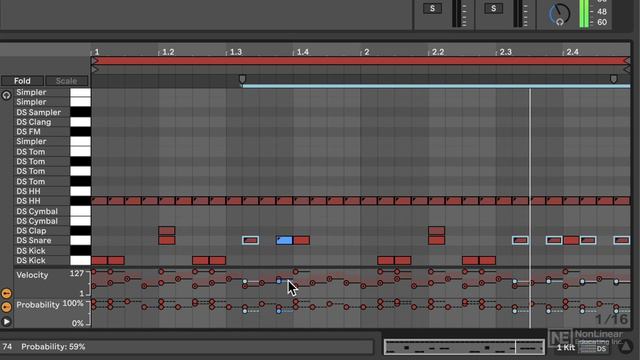This screenshot has height=360, width=640.
Task: Click bar marker 2 in the ruler
Action: click(367, 52)
